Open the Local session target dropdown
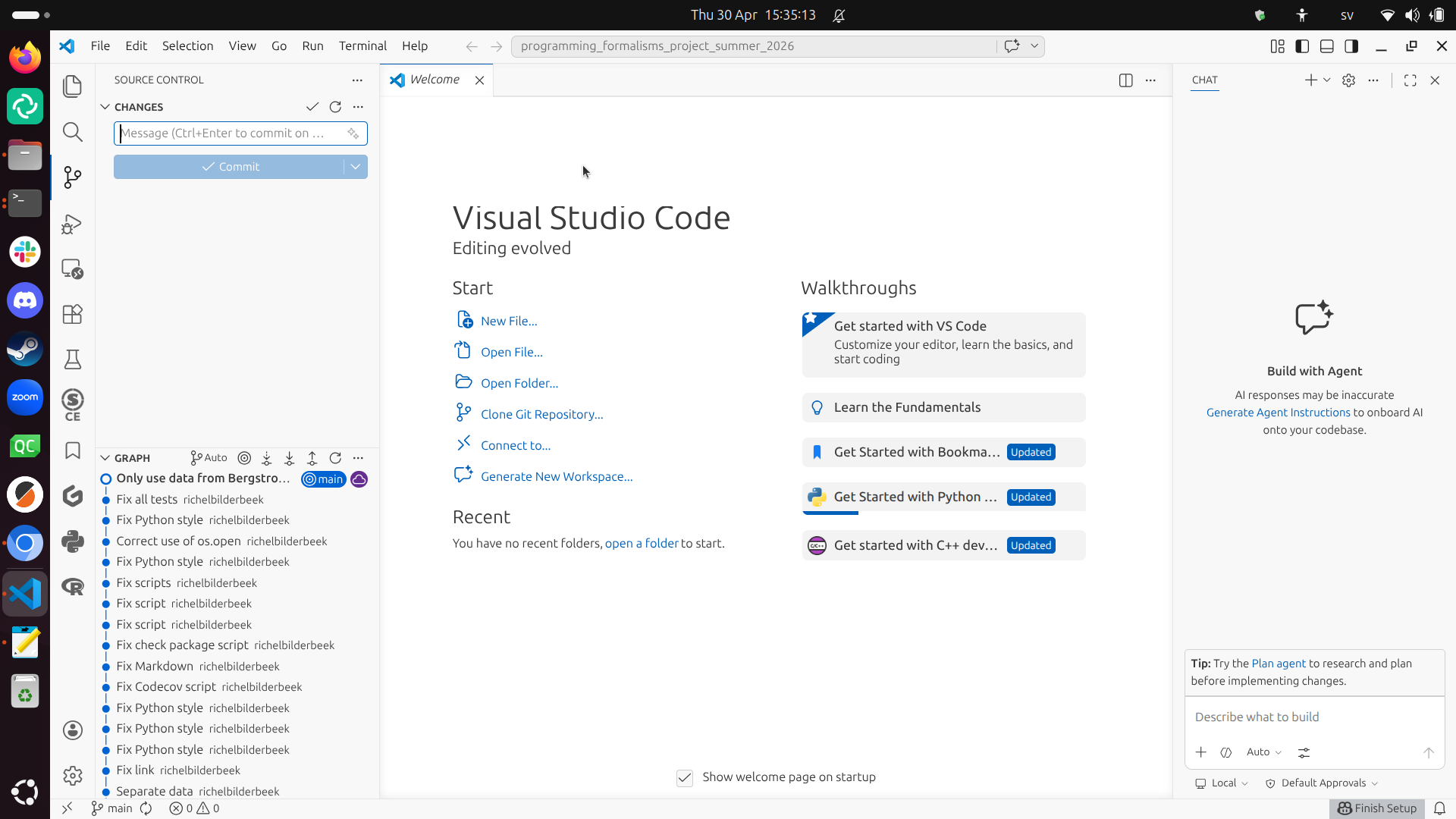1456x819 pixels. tap(1222, 783)
